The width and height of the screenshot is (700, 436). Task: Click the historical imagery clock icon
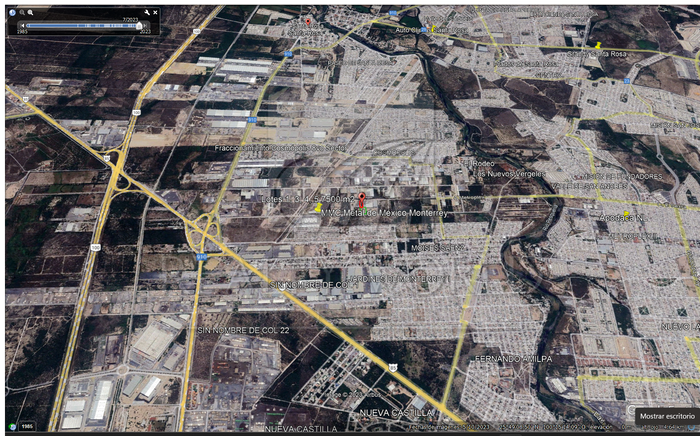(x=13, y=12)
